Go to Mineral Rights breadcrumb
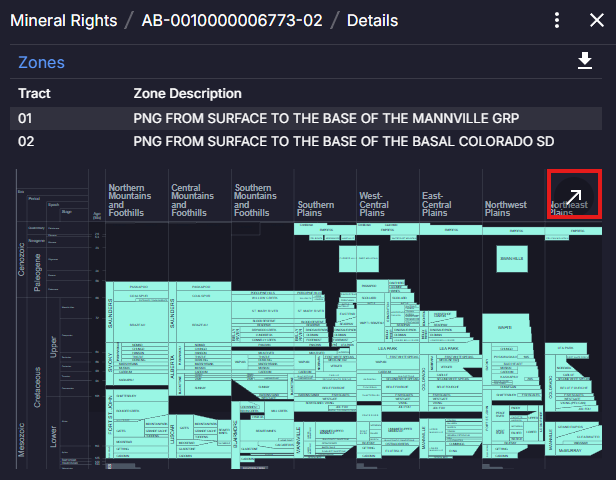The image size is (616, 480). [63, 20]
